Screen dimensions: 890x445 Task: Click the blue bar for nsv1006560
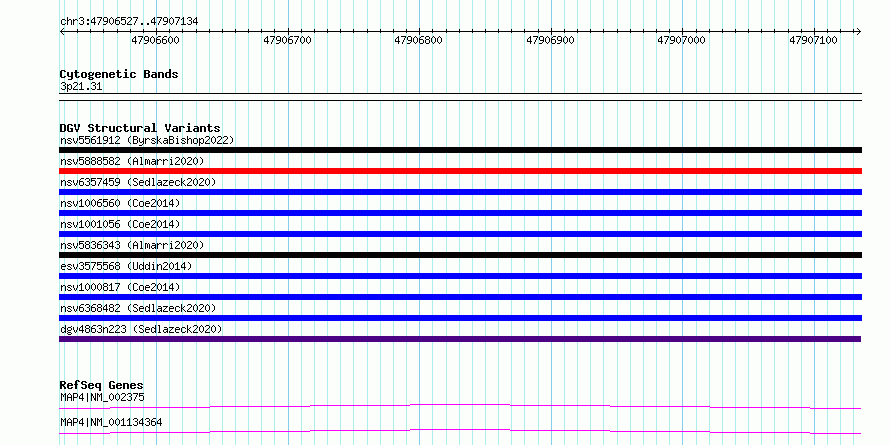click(460, 213)
